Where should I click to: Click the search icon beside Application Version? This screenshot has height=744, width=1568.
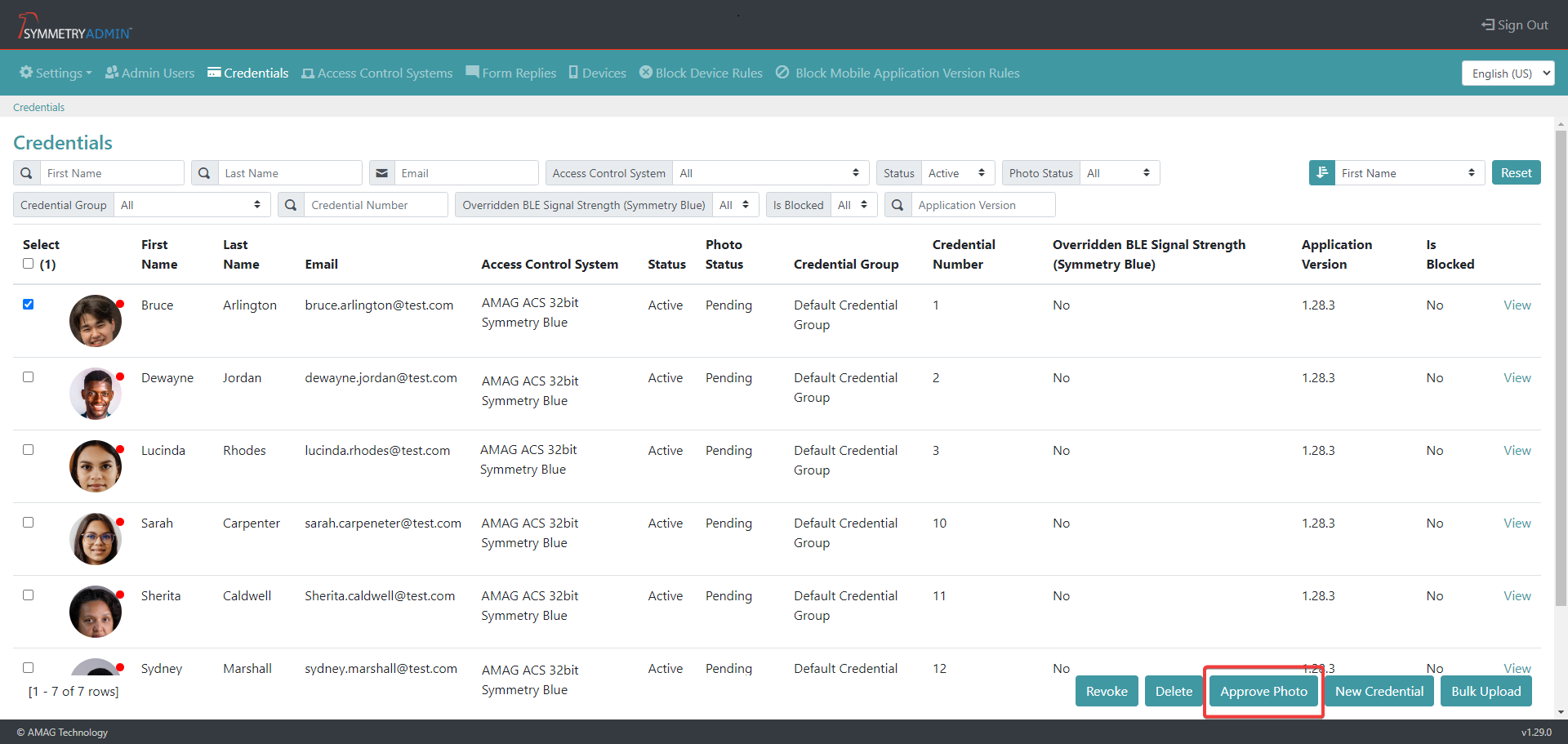click(898, 205)
